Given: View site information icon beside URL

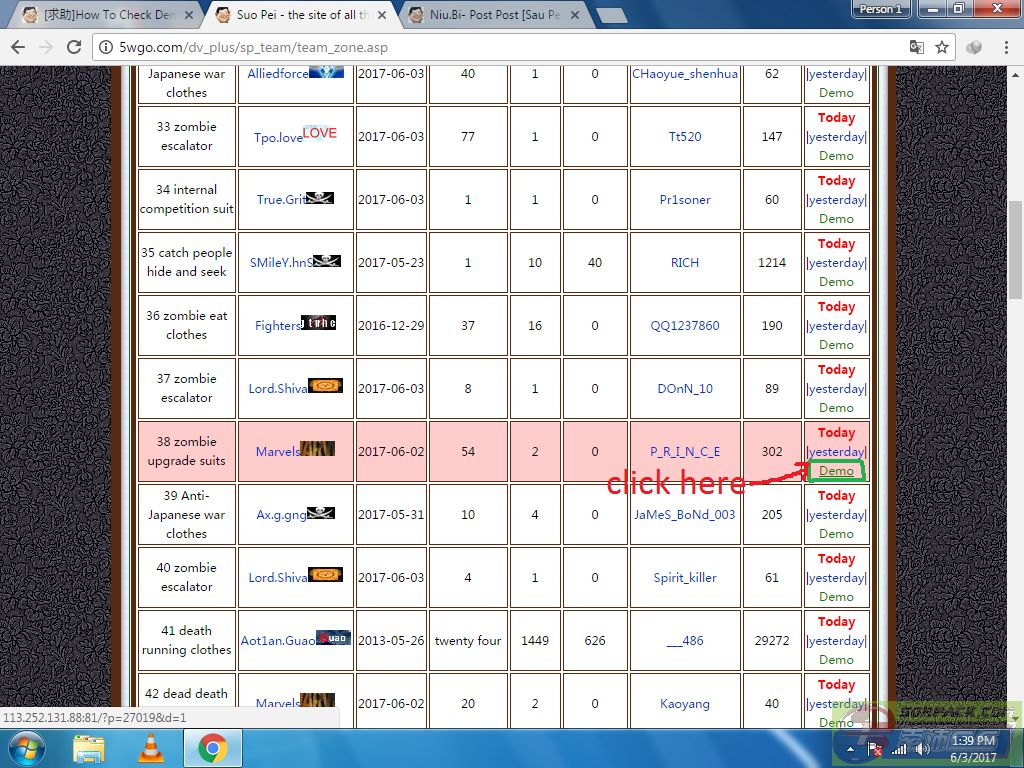Looking at the screenshot, I should 106,47.
